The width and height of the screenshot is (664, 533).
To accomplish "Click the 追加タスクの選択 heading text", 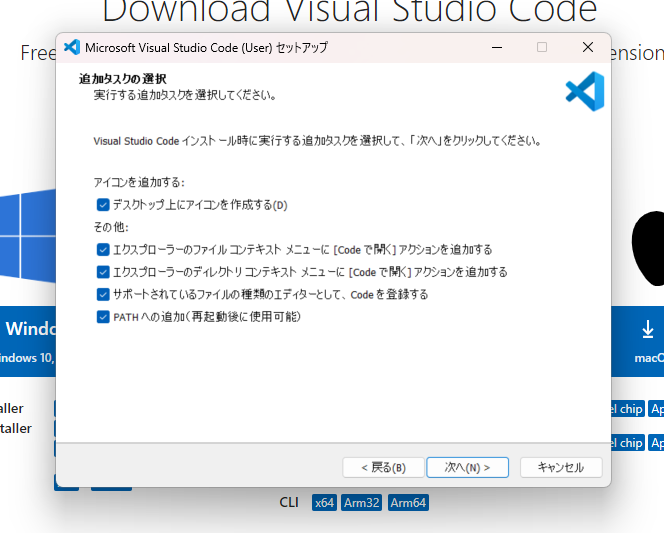I will [x=123, y=79].
